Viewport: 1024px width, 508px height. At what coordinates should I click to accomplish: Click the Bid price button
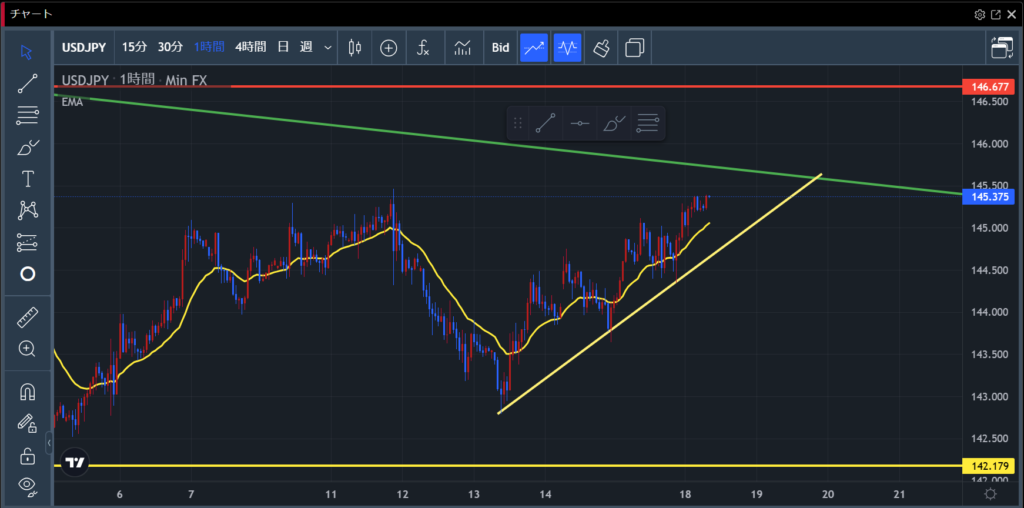pos(500,48)
